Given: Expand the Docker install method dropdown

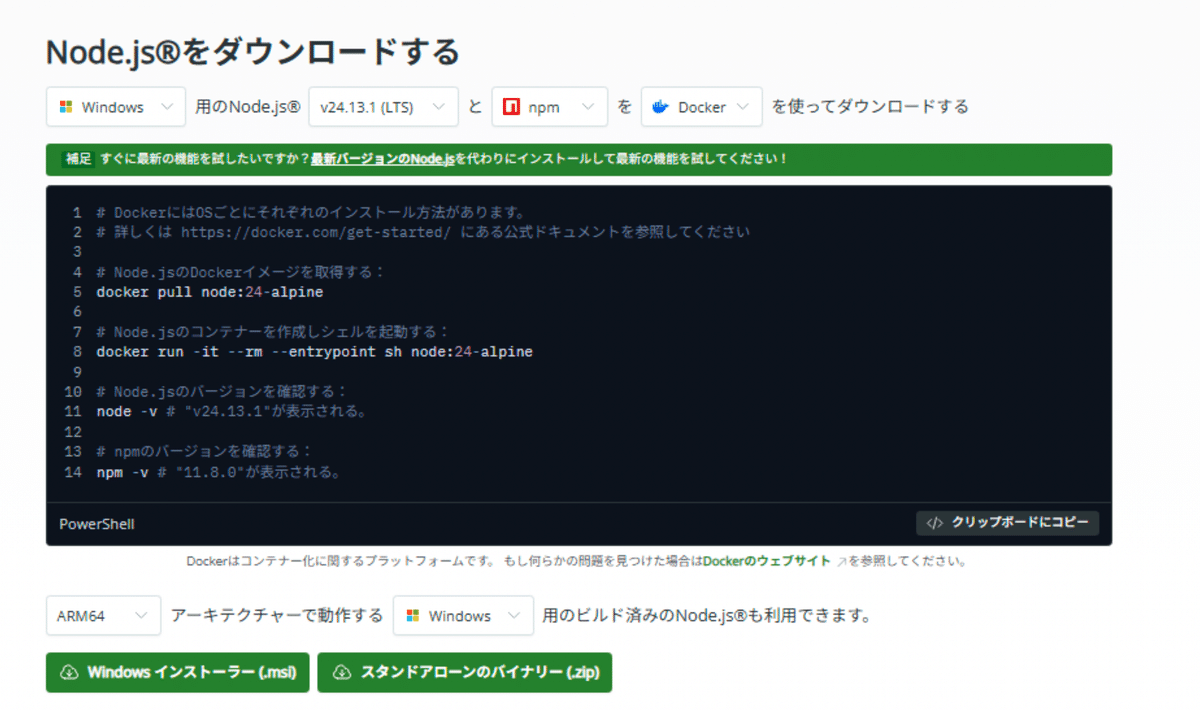Looking at the screenshot, I should pos(701,106).
